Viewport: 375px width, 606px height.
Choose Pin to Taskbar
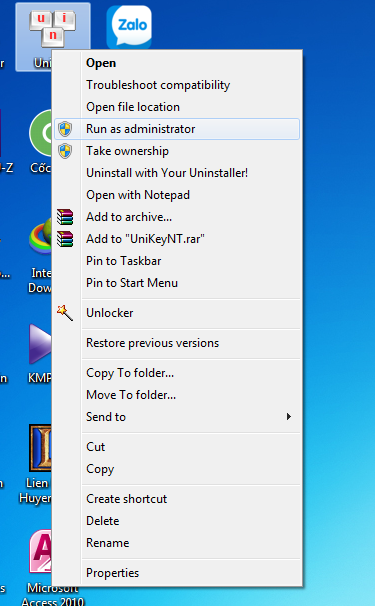click(177, 261)
